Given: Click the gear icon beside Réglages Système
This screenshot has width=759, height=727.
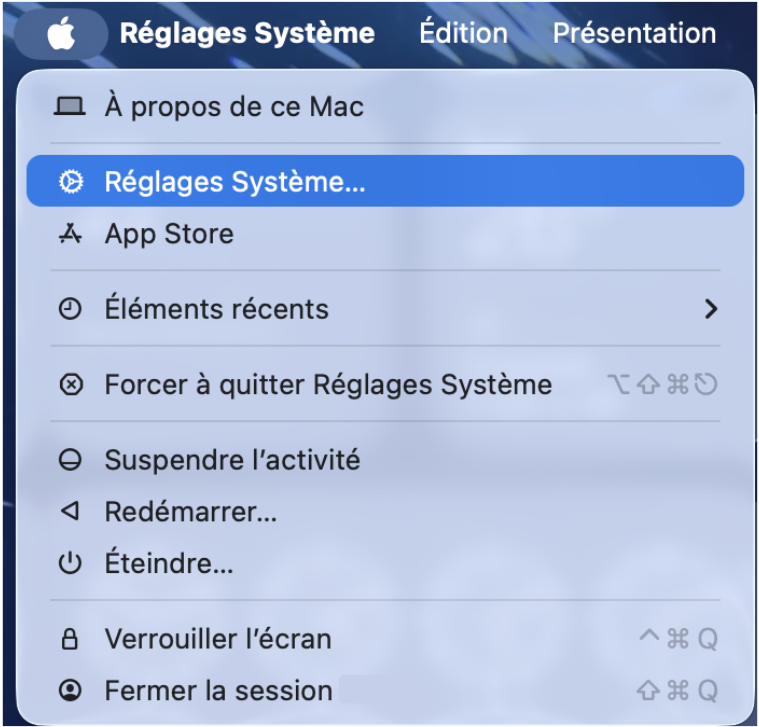Looking at the screenshot, I should coord(69,182).
